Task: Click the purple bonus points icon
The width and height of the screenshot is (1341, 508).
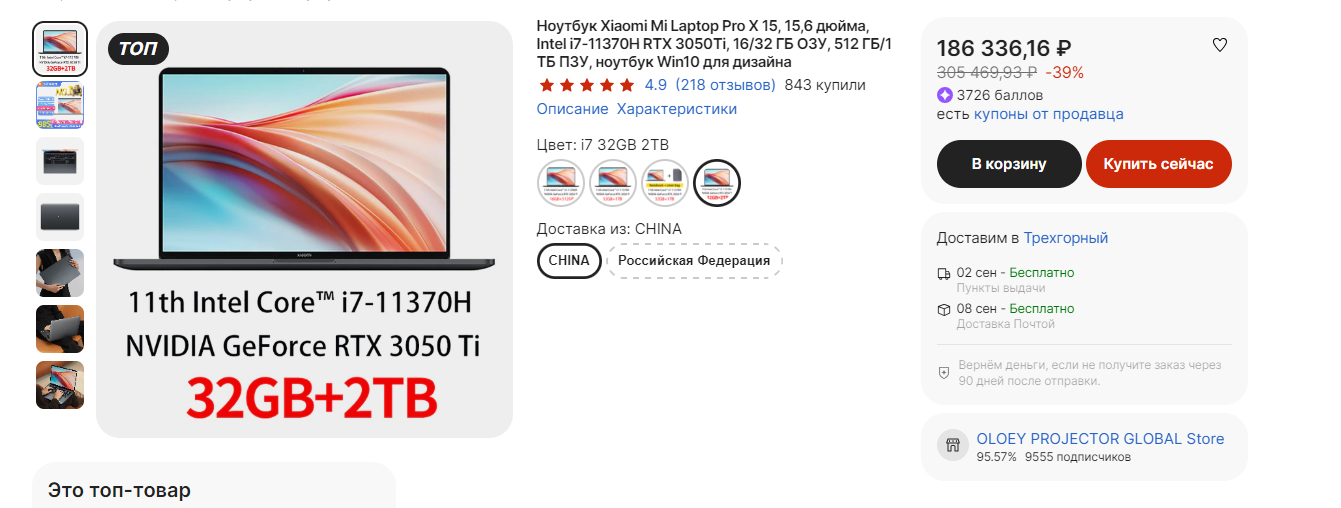Action: (944, 95)
